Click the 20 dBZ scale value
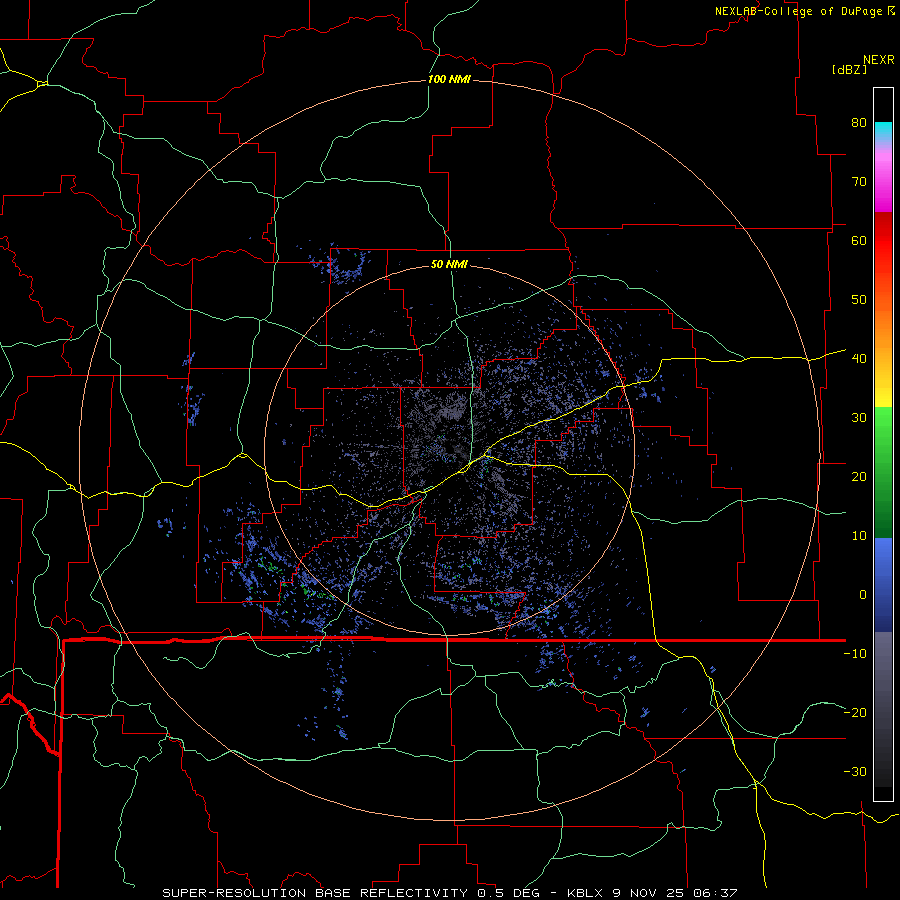 [x=859, y=476]
